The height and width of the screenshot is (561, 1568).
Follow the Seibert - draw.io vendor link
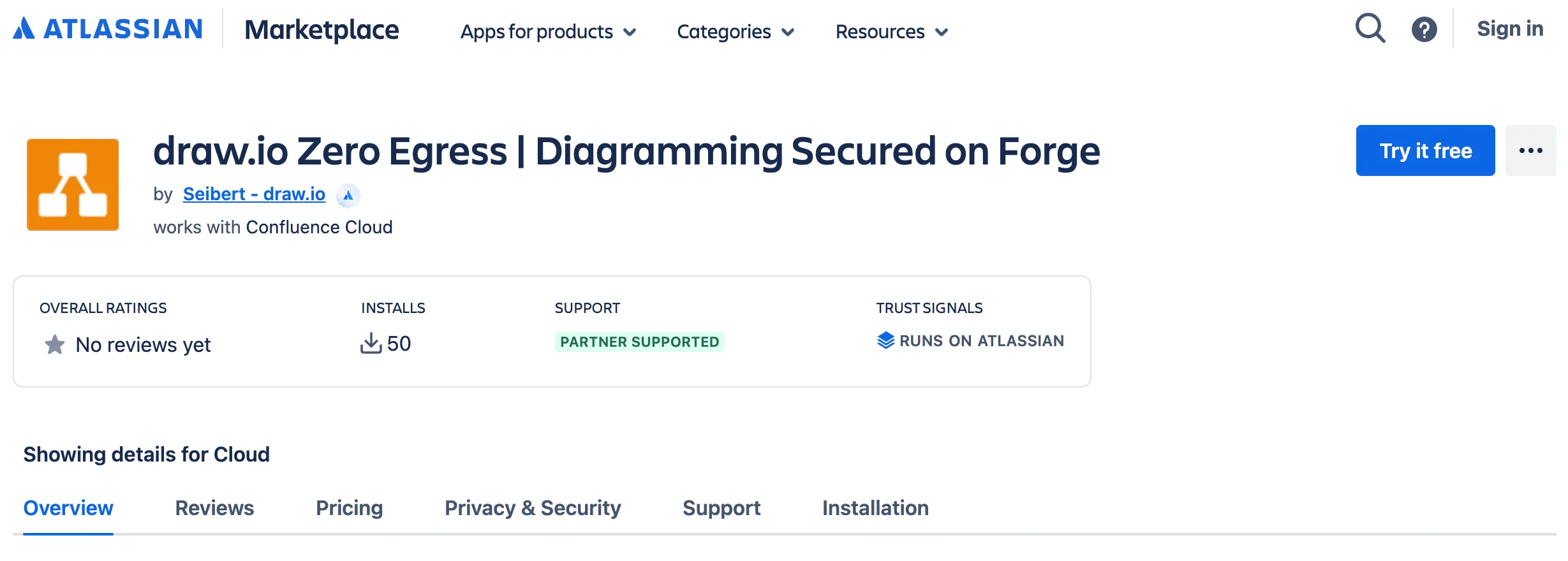tap(254, 194)
